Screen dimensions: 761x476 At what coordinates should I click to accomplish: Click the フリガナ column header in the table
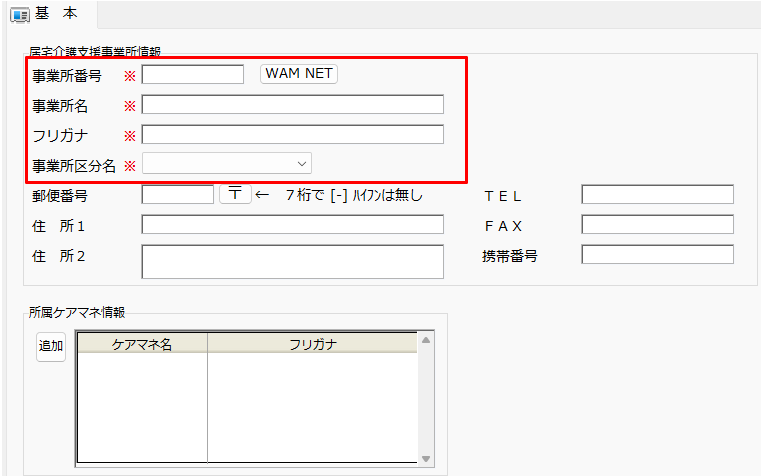[x=313, y=344]
